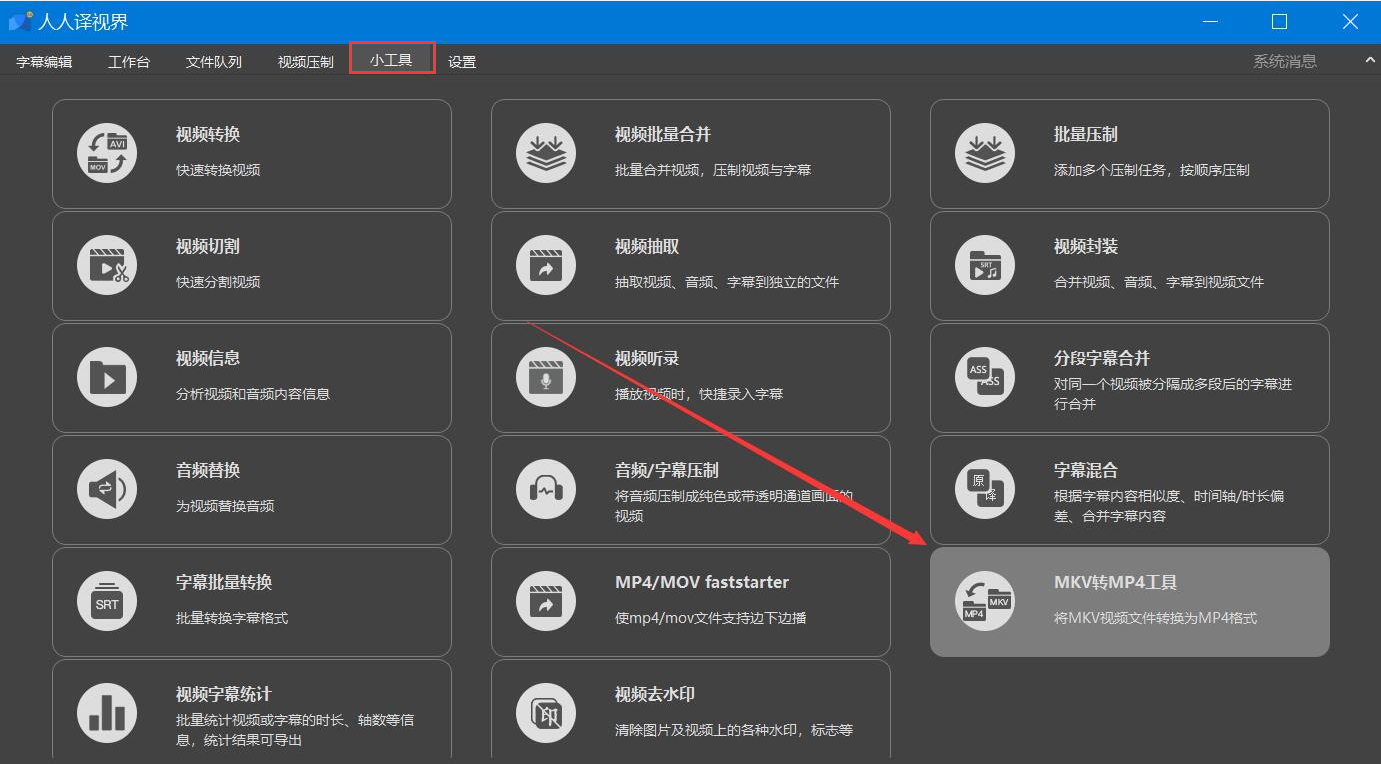
Task: Click the 视频信息 media info icon
Action: 107,377
